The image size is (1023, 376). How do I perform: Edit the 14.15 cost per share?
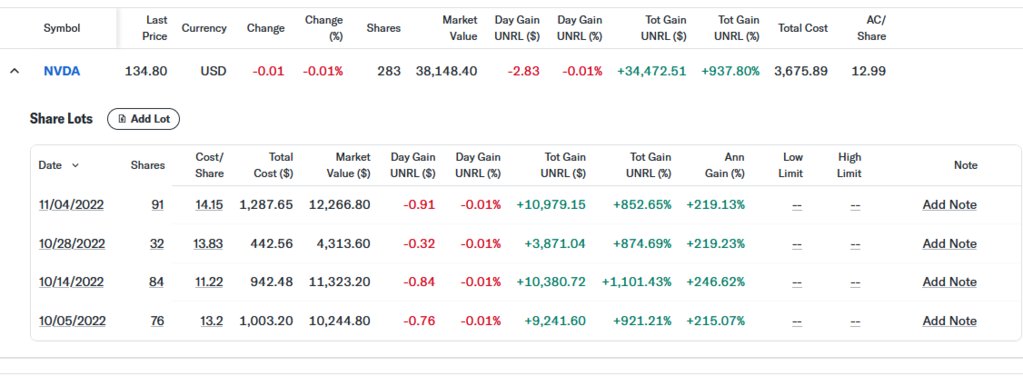[x=209, y=205]
